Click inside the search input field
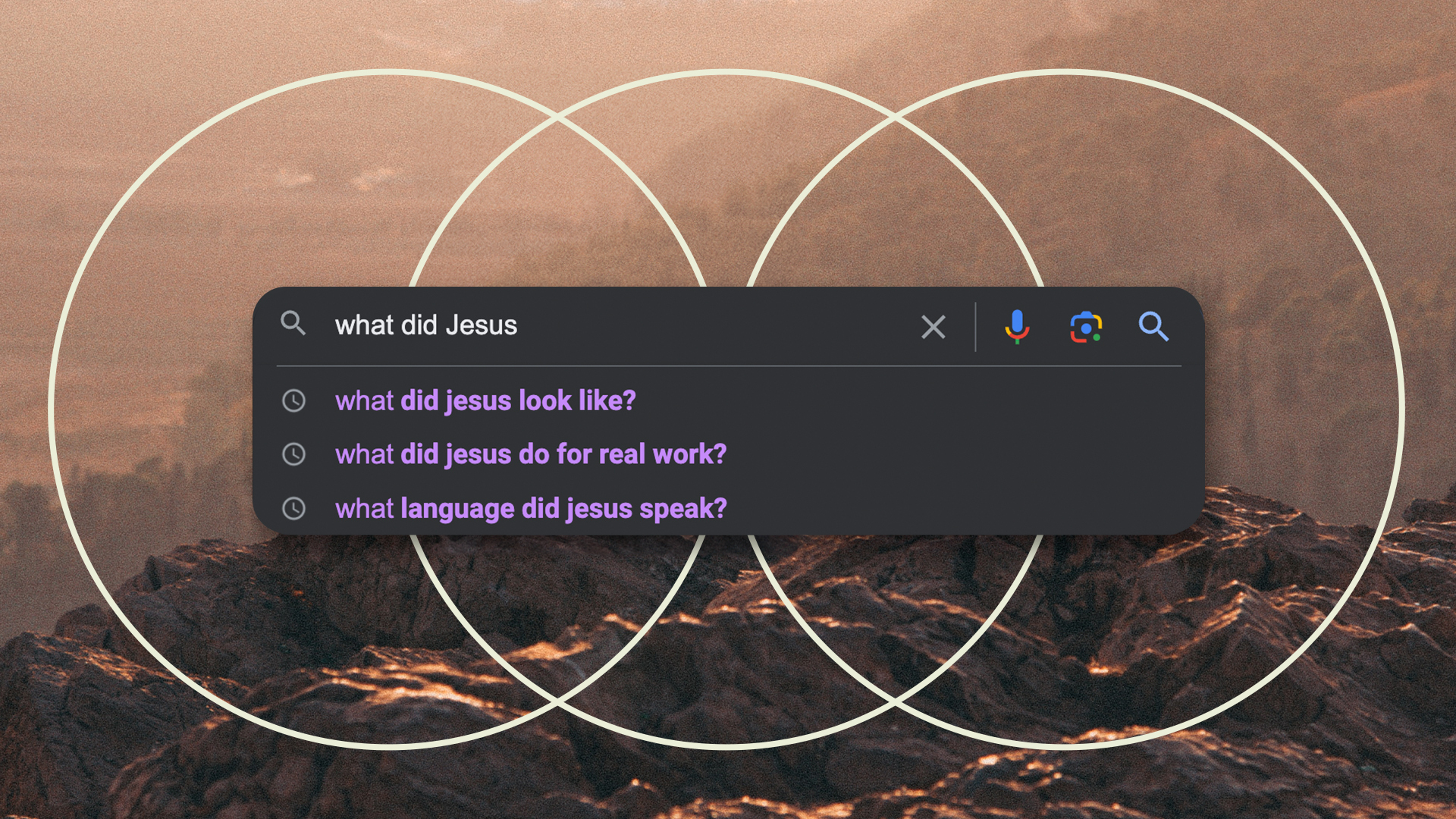The width and height of the screenshot is (1456, 819). point(607,326)
